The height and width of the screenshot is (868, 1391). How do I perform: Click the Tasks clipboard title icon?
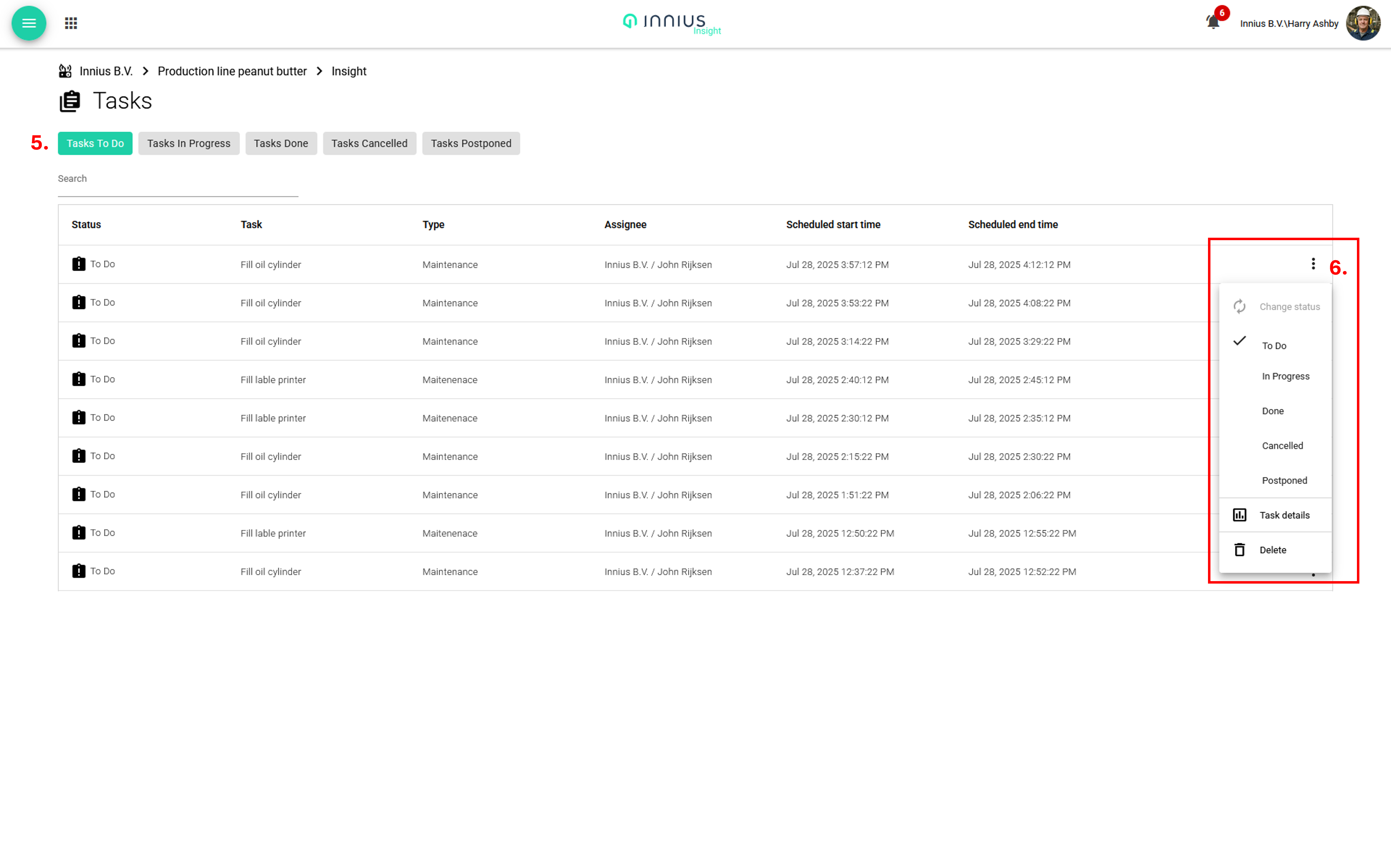[70, 101]
